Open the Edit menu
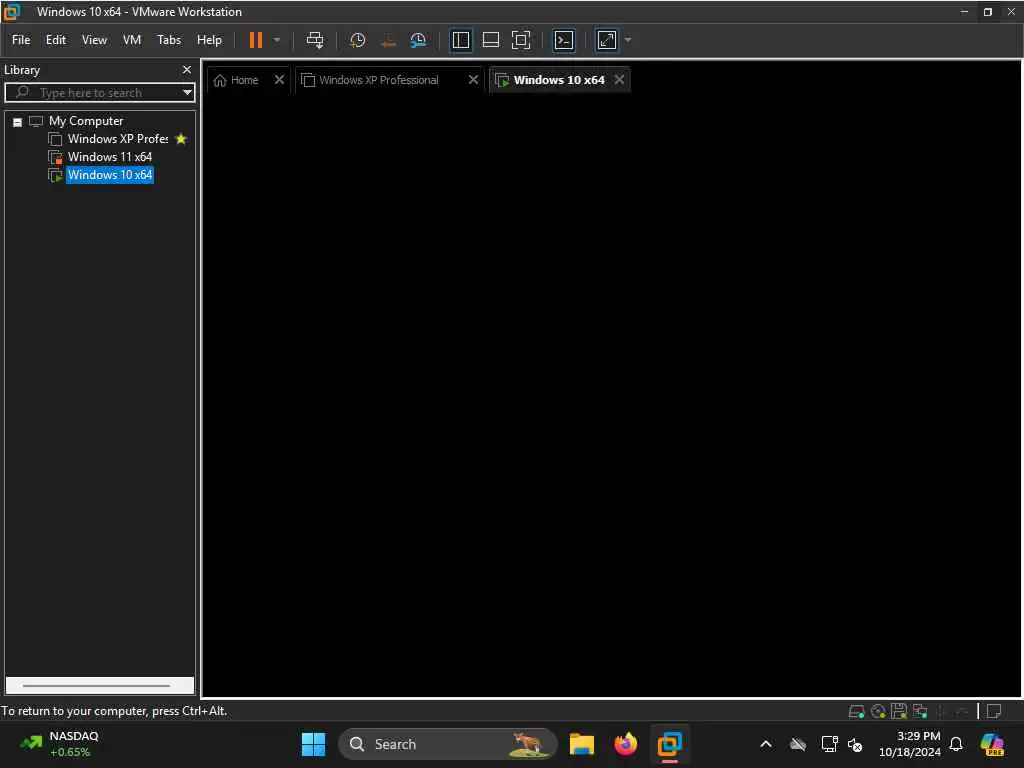1024x768 pixels. coord(56,40)
